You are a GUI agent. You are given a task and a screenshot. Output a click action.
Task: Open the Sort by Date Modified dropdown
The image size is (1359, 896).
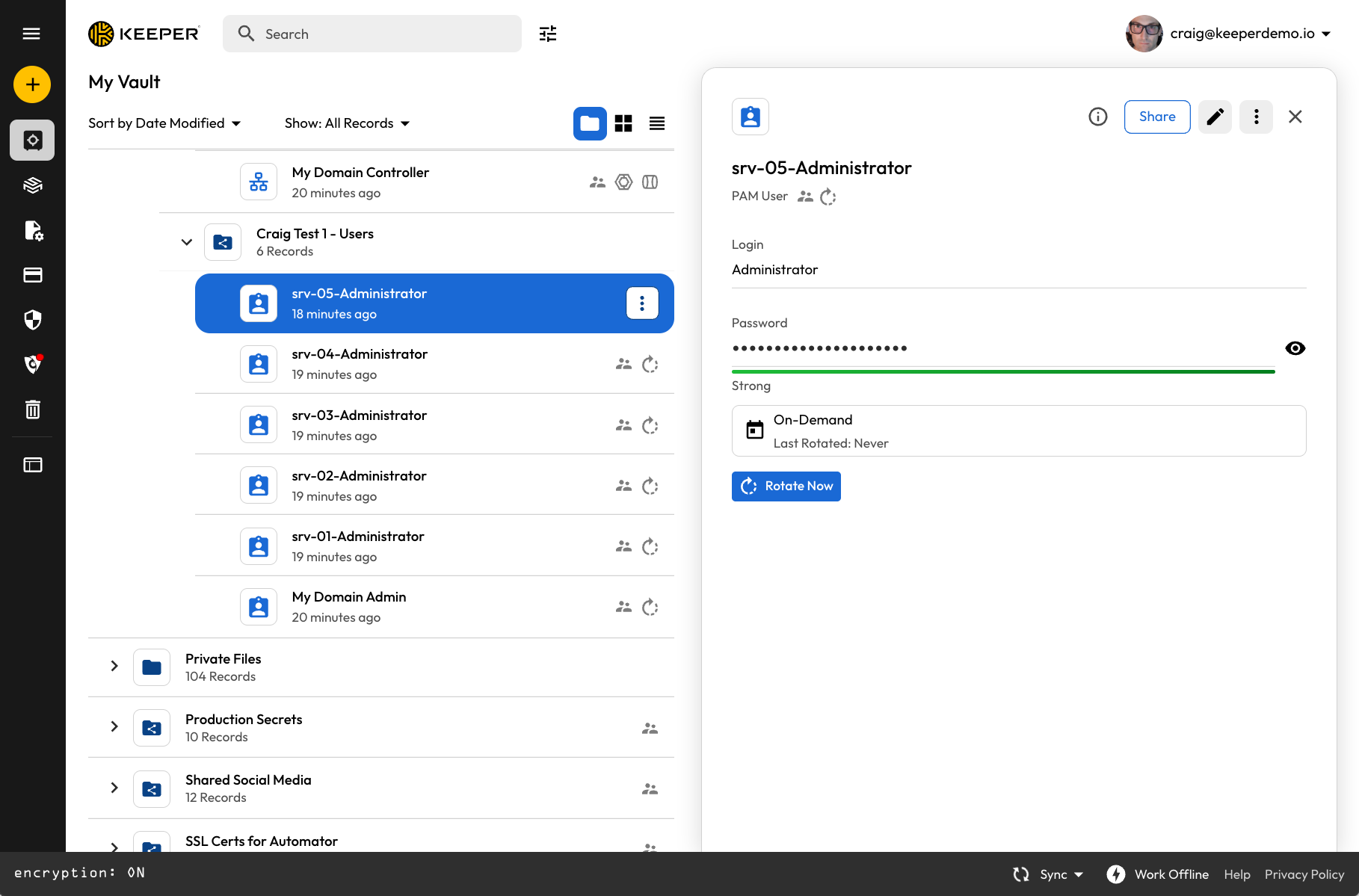pyautogui.click(x=164, y=123)
